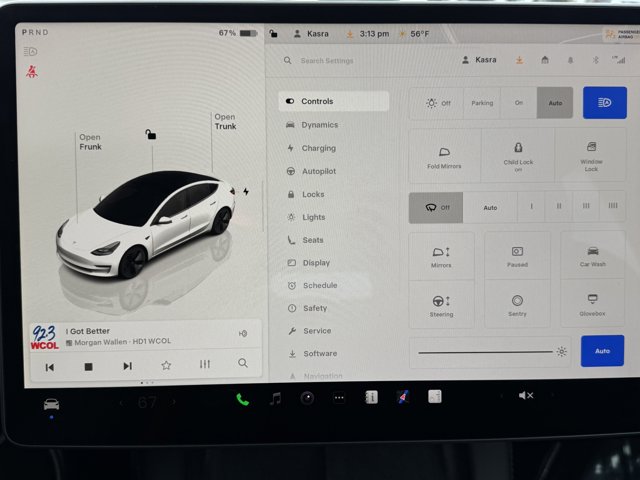640x480 pixels.
Task: Activate Car Wash mode
Action: (593, 256)
